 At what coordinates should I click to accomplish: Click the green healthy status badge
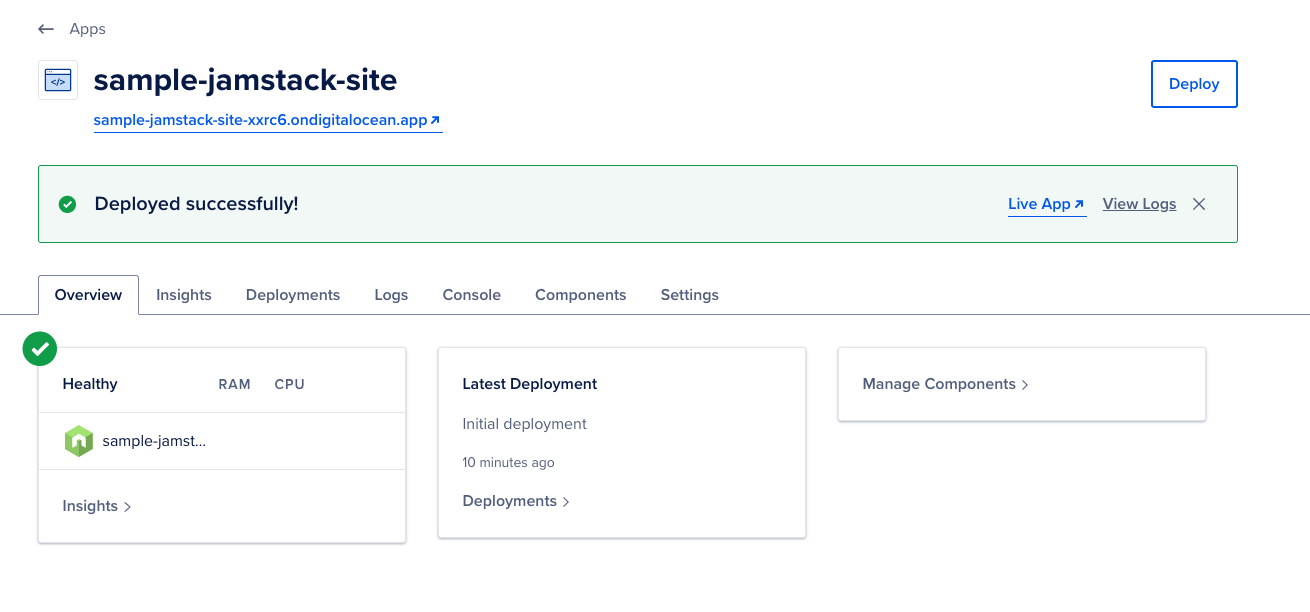[40, 348]
